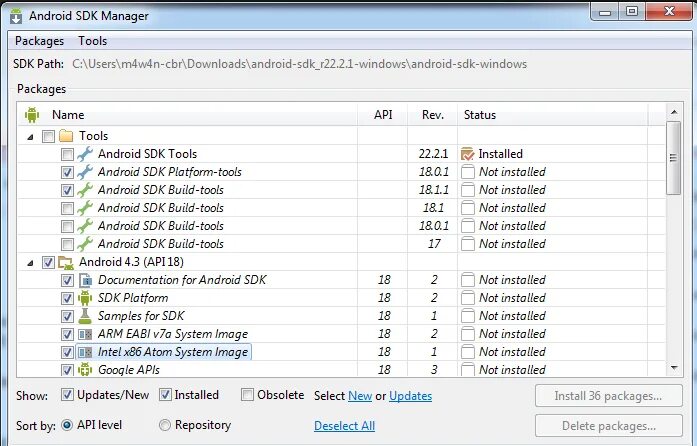
Task: Click the SDK Path text
Action: pyautogui.click(x=299, y=64)
